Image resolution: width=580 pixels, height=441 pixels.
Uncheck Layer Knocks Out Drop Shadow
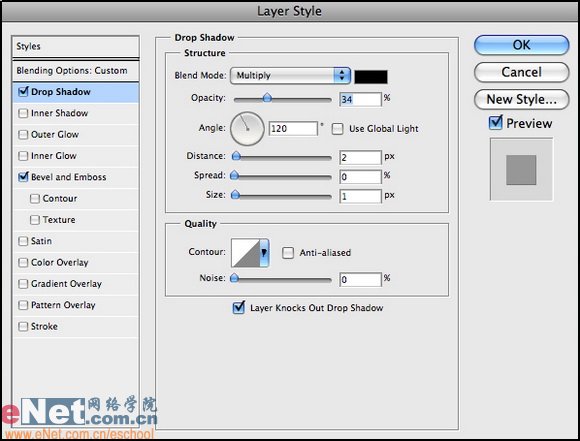[x=239, y=307]
